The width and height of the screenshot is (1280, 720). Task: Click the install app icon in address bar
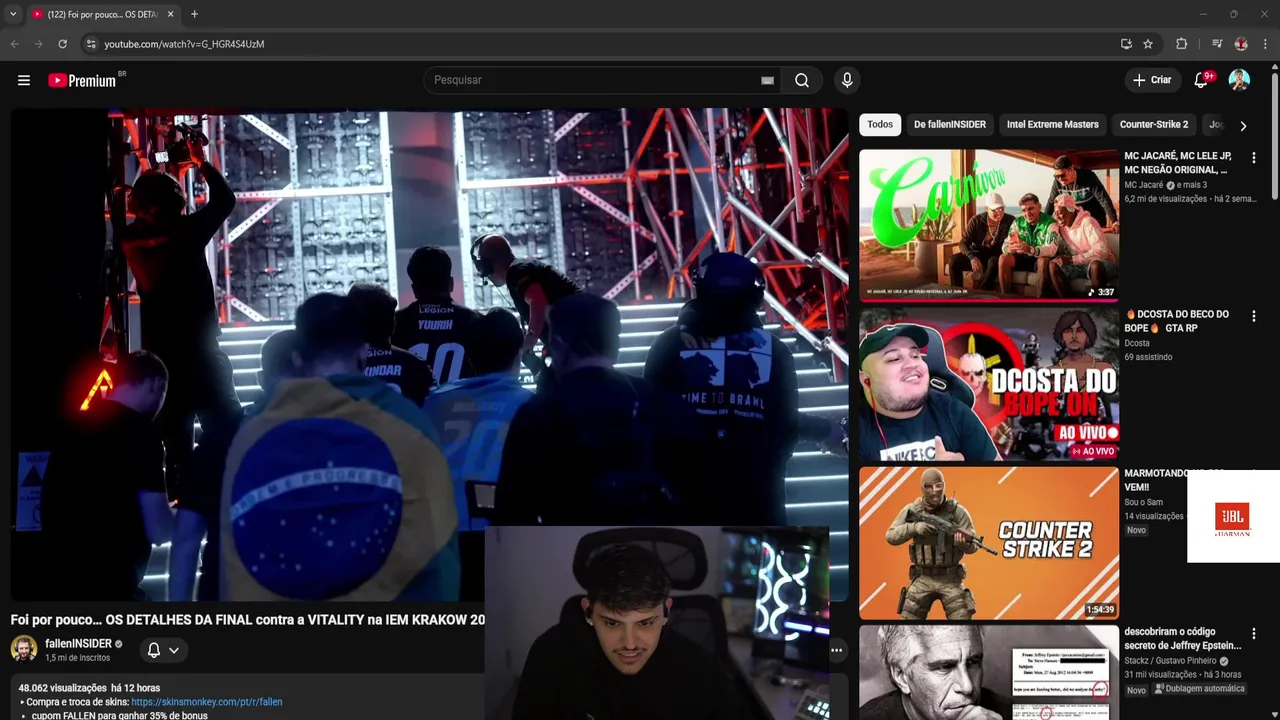(1126, 44)
